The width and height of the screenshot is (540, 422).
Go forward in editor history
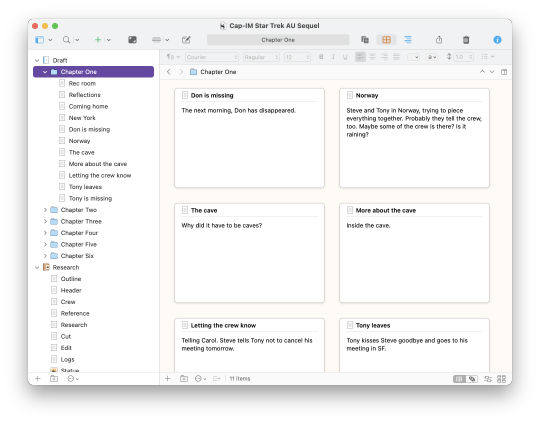coord(181,72)
